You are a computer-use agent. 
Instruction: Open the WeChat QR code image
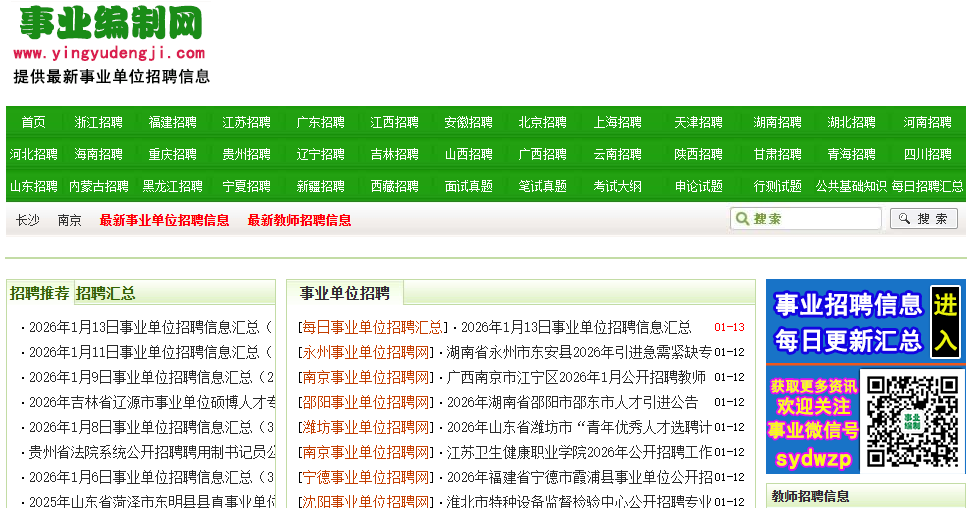pos(912,421)
